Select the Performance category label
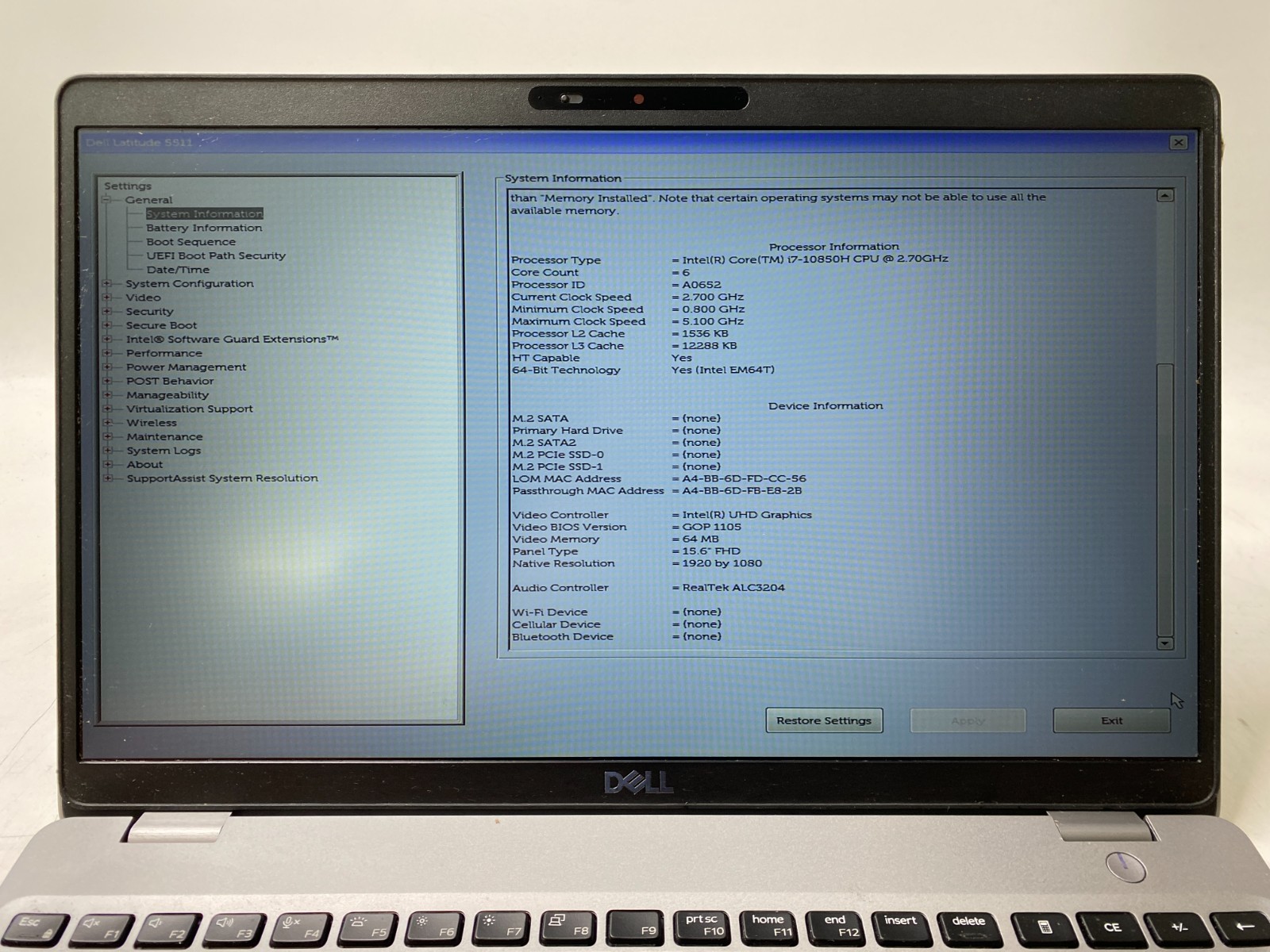 (164, 353)
